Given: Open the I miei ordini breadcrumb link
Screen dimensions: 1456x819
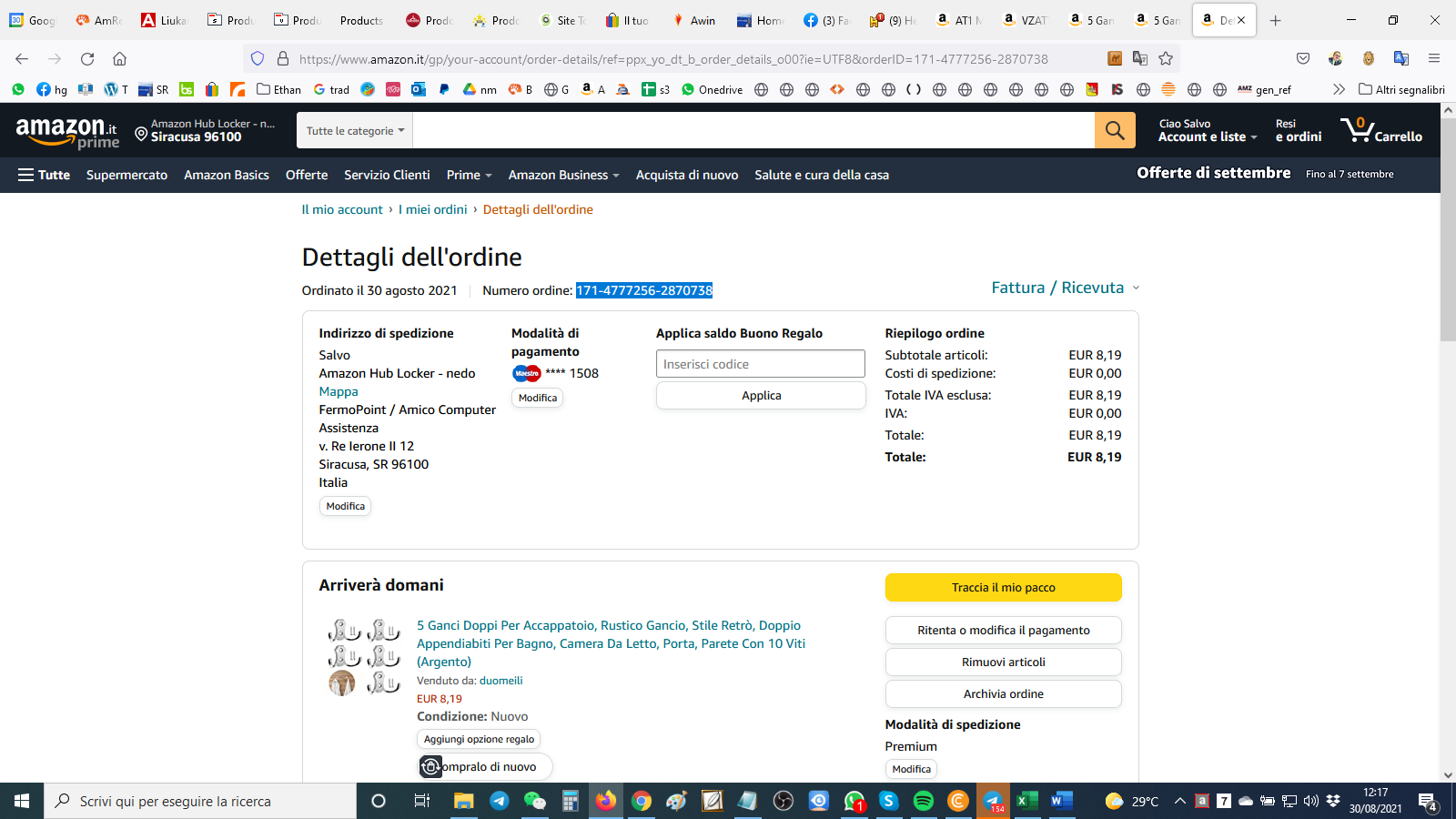Looking at the screenshot, I should point(432,209).
